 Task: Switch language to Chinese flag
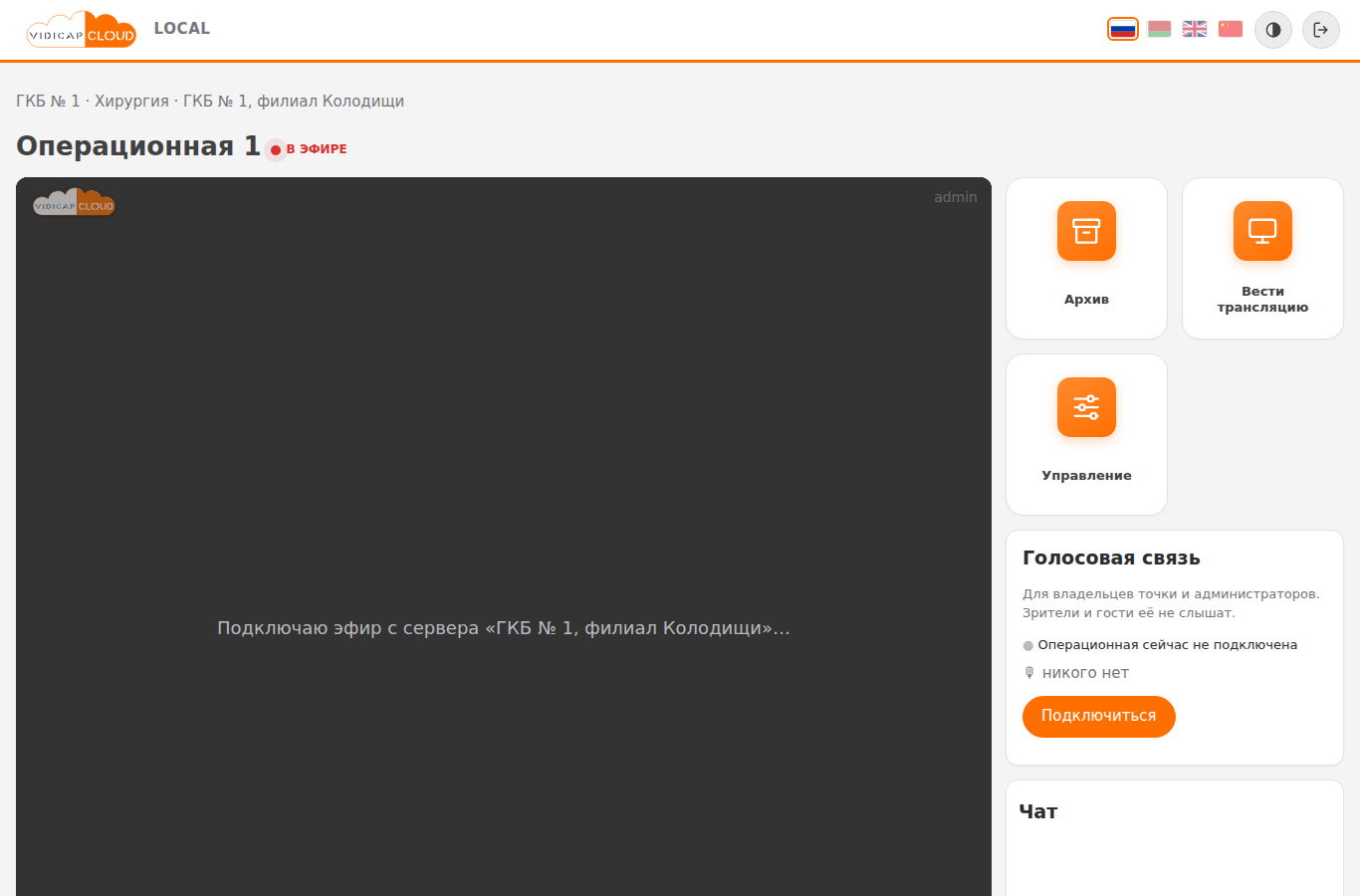tap(1231, 29)
